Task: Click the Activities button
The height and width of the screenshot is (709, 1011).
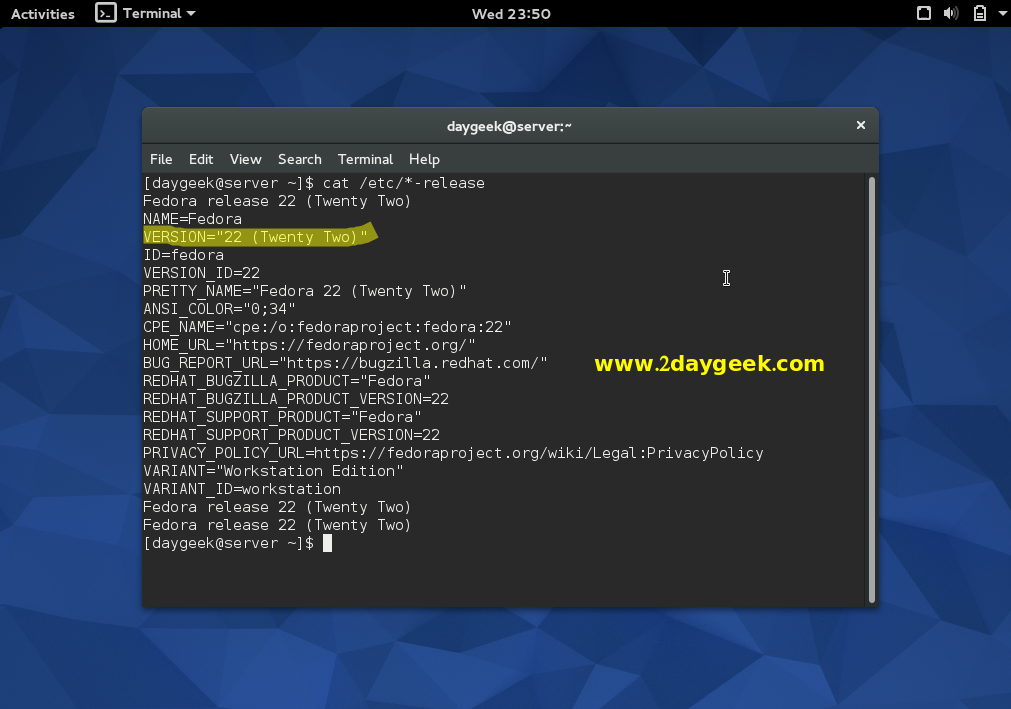Action: (43, 14)
